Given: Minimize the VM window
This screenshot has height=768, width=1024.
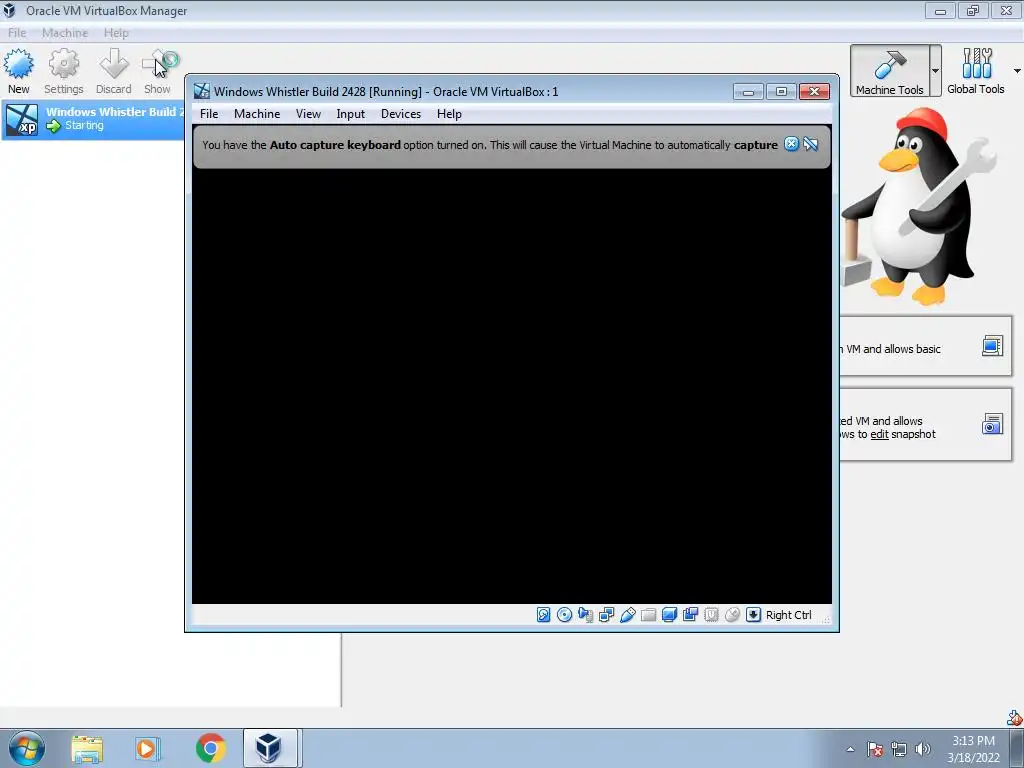Looking at the screenshot, I should click(x=748, y=91).
